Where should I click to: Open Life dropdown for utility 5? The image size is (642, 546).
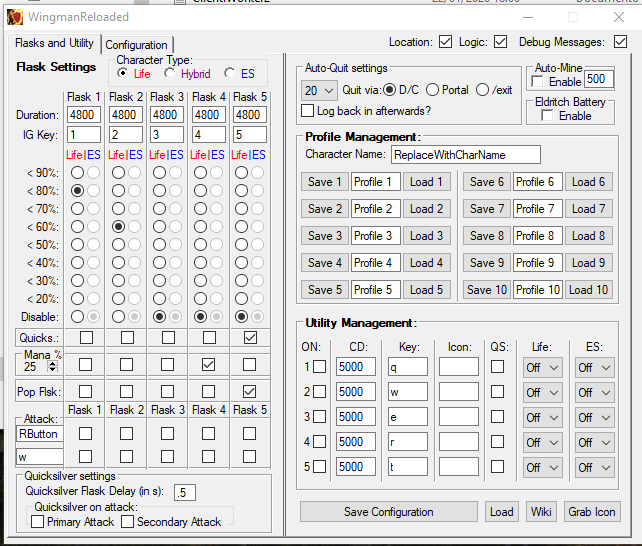[x=542, y=467]
